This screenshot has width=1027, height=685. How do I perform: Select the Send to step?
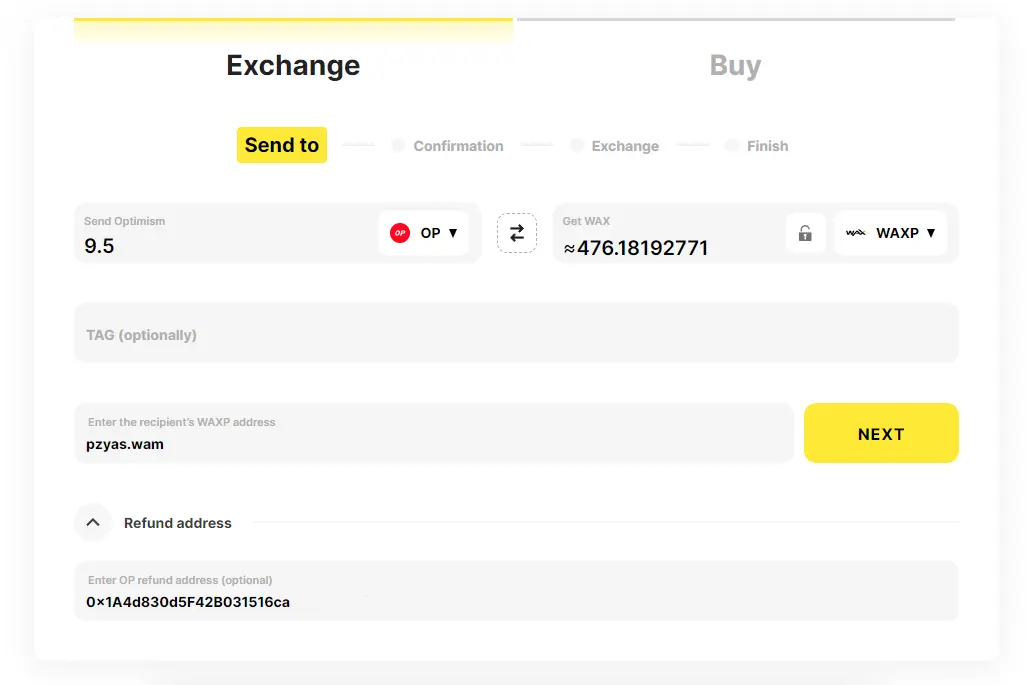(282, 145)
